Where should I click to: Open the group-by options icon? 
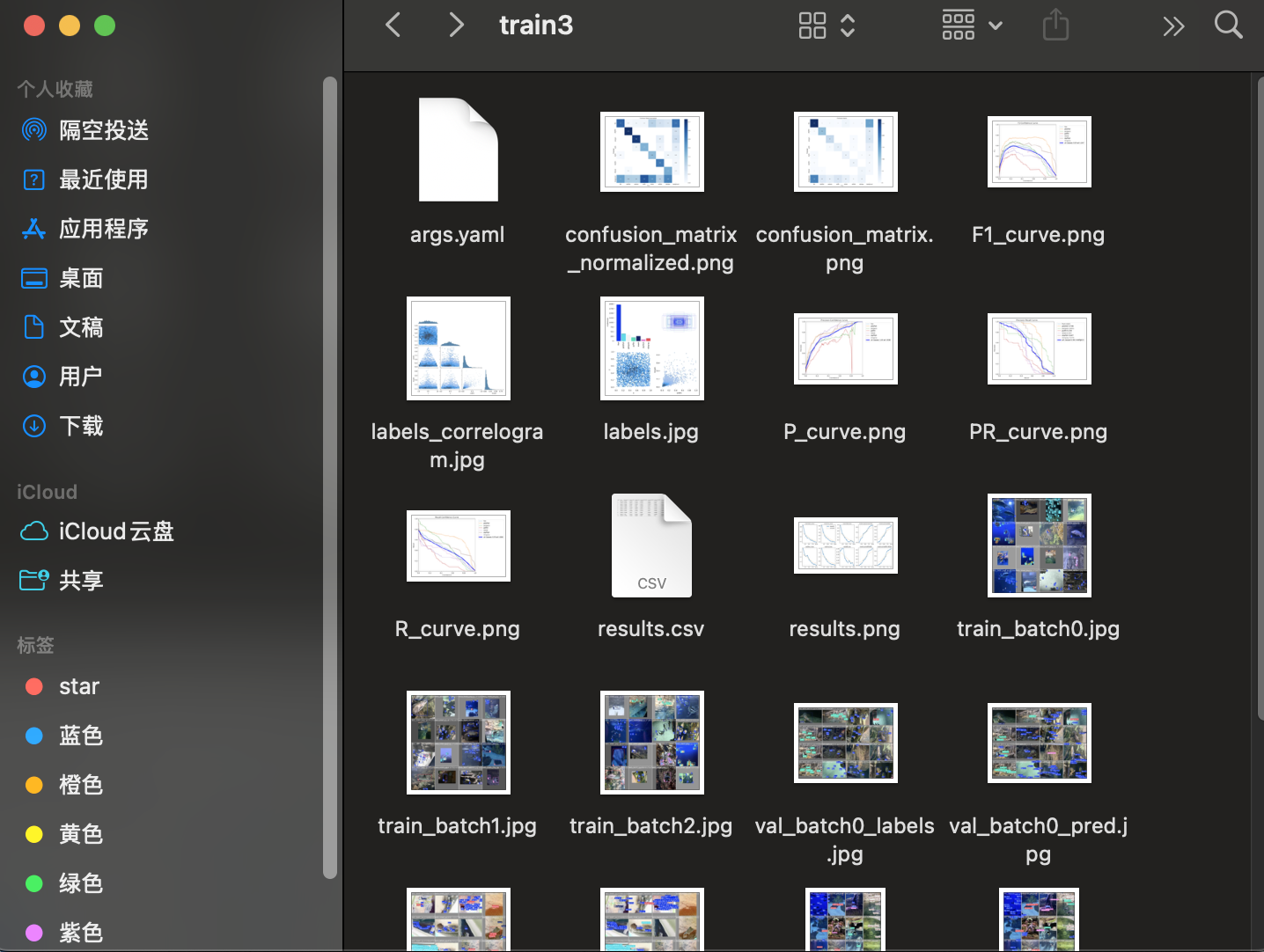(958, 26)
